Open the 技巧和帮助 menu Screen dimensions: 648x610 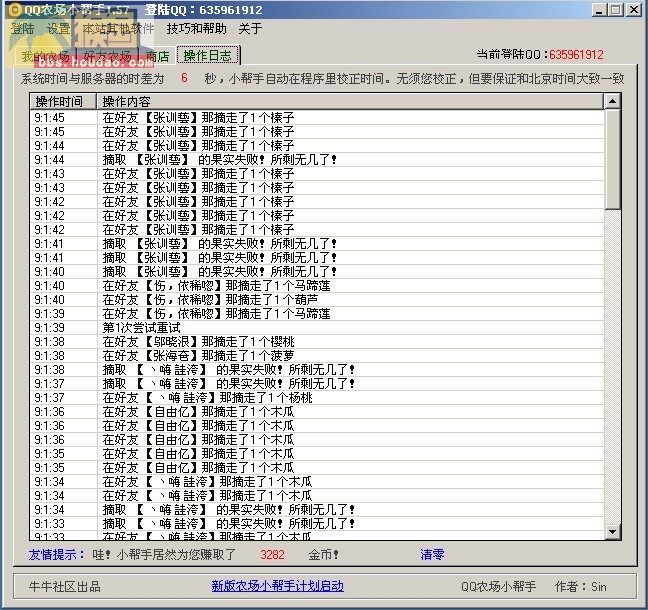(197, 29)
